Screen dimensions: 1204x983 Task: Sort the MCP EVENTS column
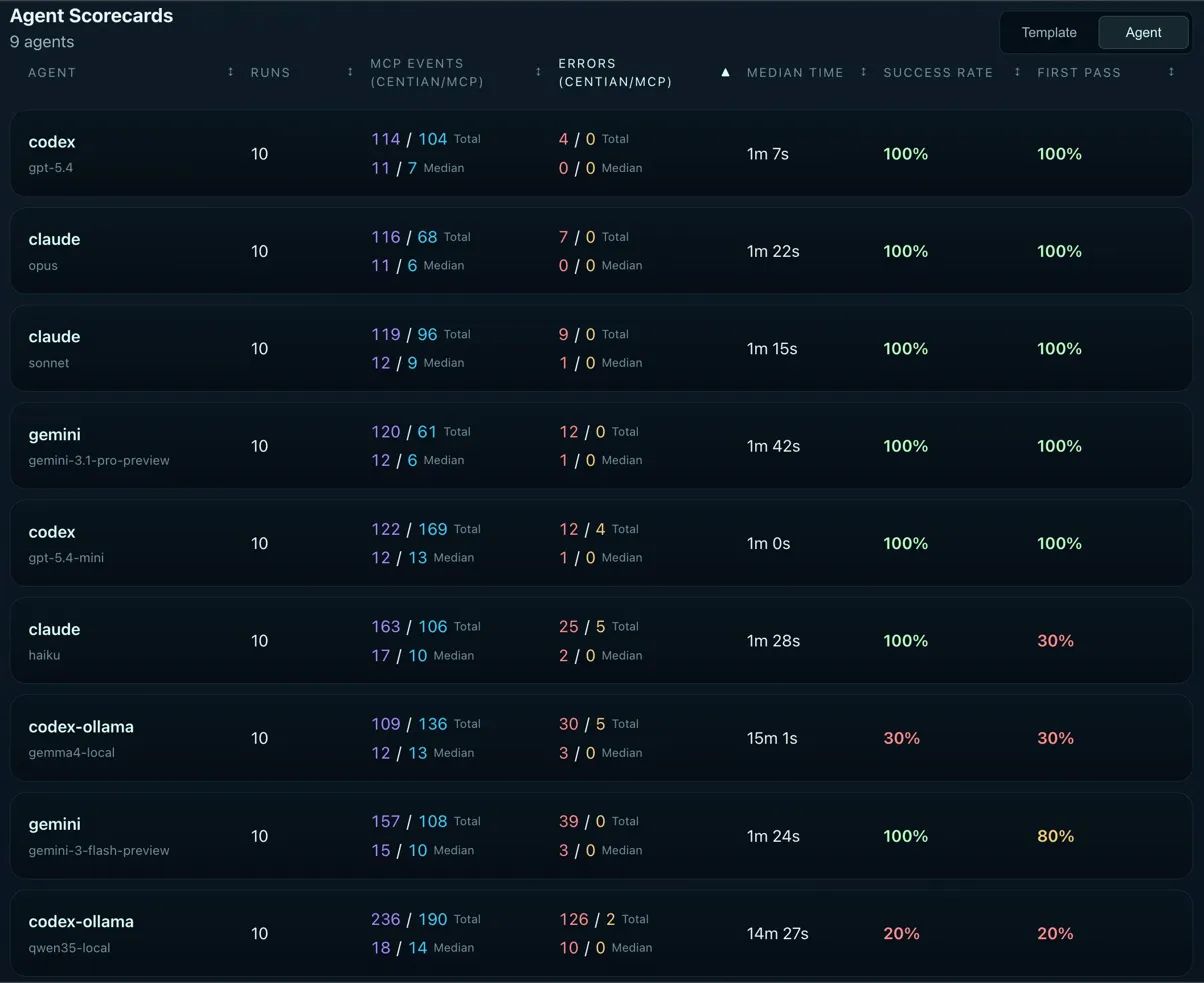click(x=539, y=72)
